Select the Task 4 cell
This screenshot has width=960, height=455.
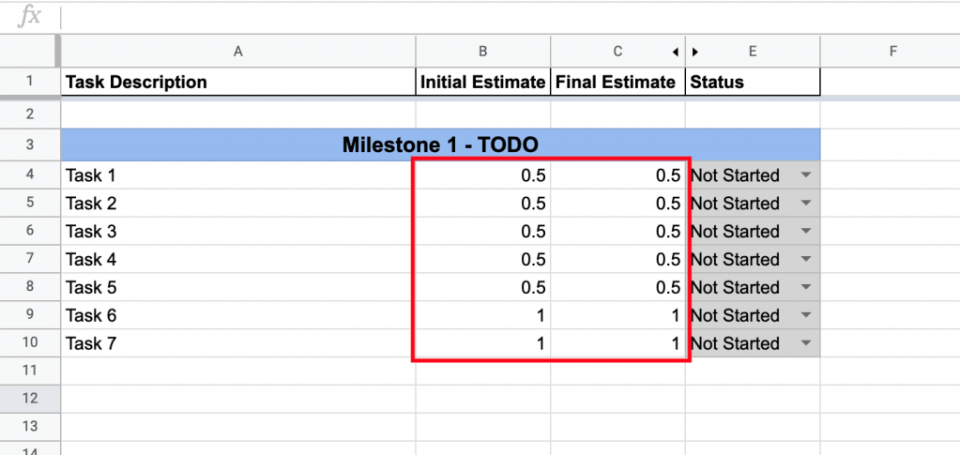[x=238, y=260]
